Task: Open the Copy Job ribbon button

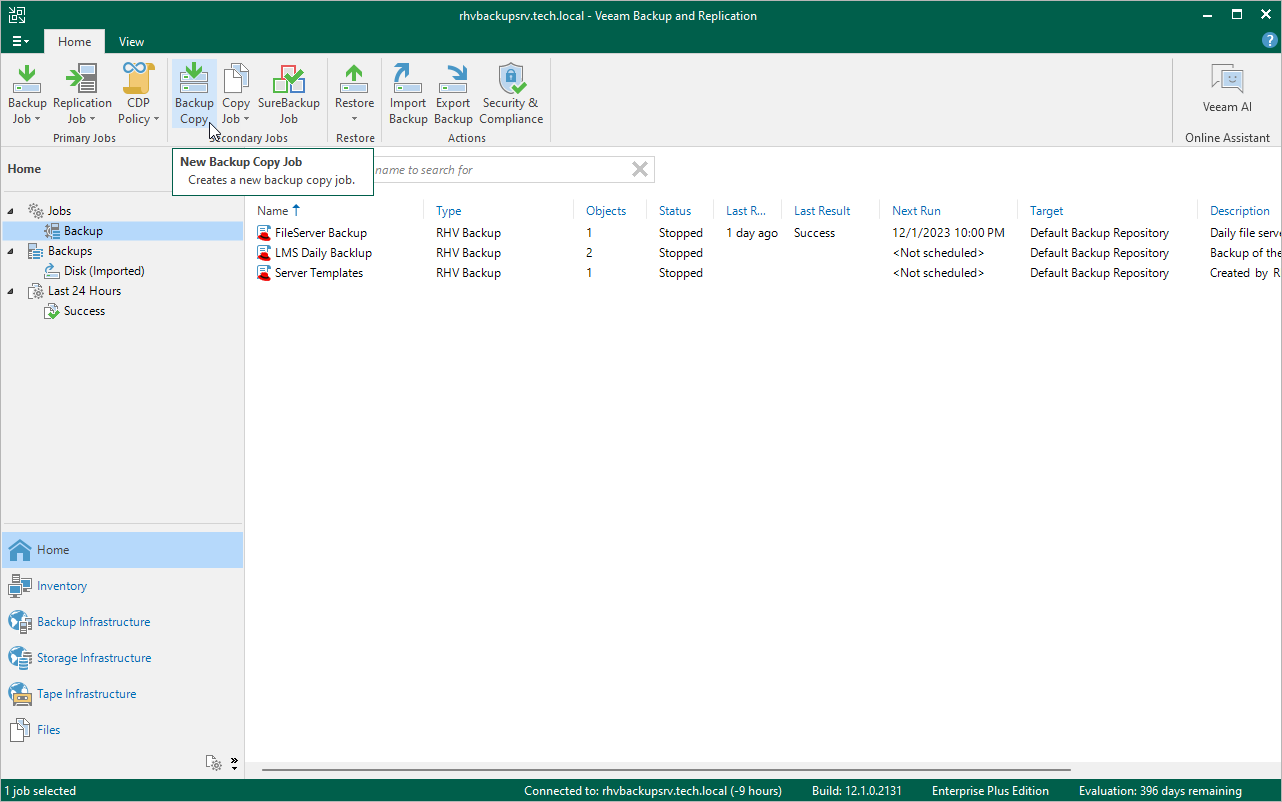Action: [x=236, y=94]
